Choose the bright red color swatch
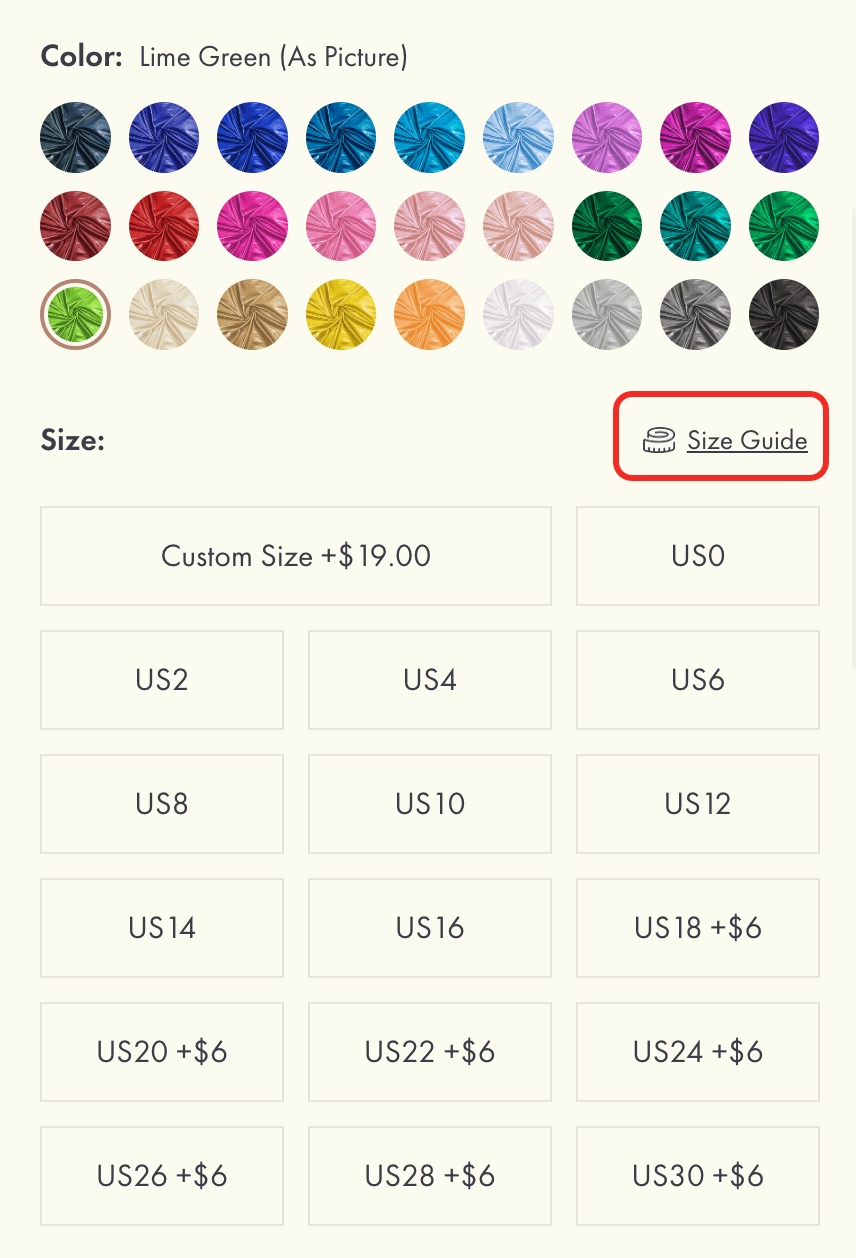Screen dimensions: 856x1258 coord(164,226)
